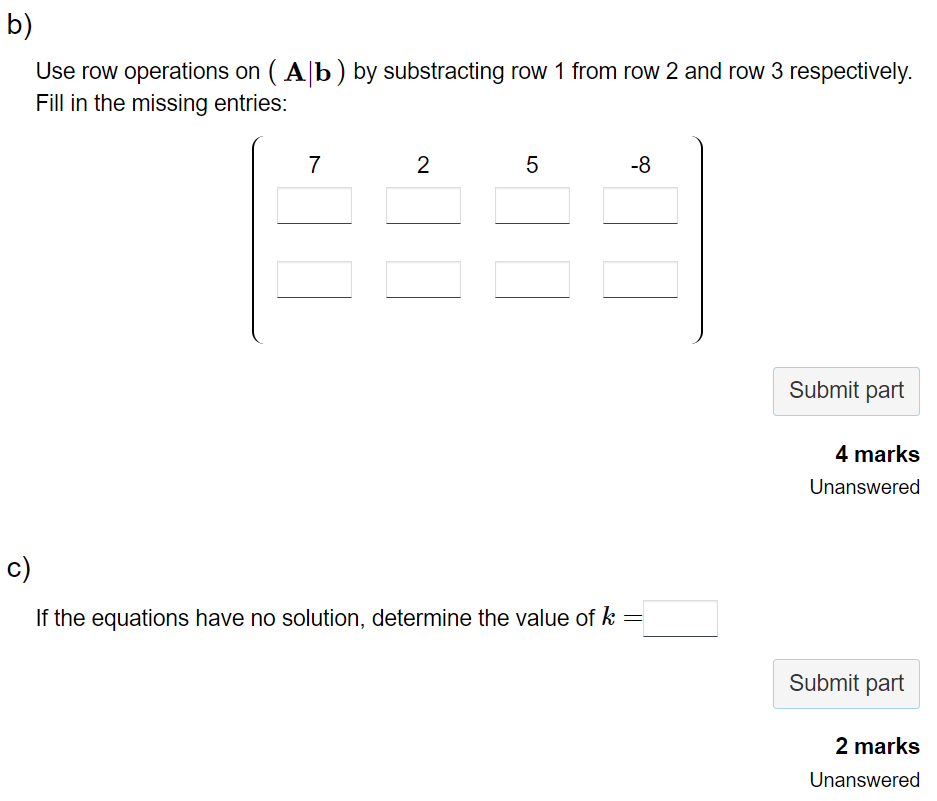The width and height of the screenshot is (937, 801).
Task: Click the third input box in matrix row 2
Action: (x=532, y=205)
